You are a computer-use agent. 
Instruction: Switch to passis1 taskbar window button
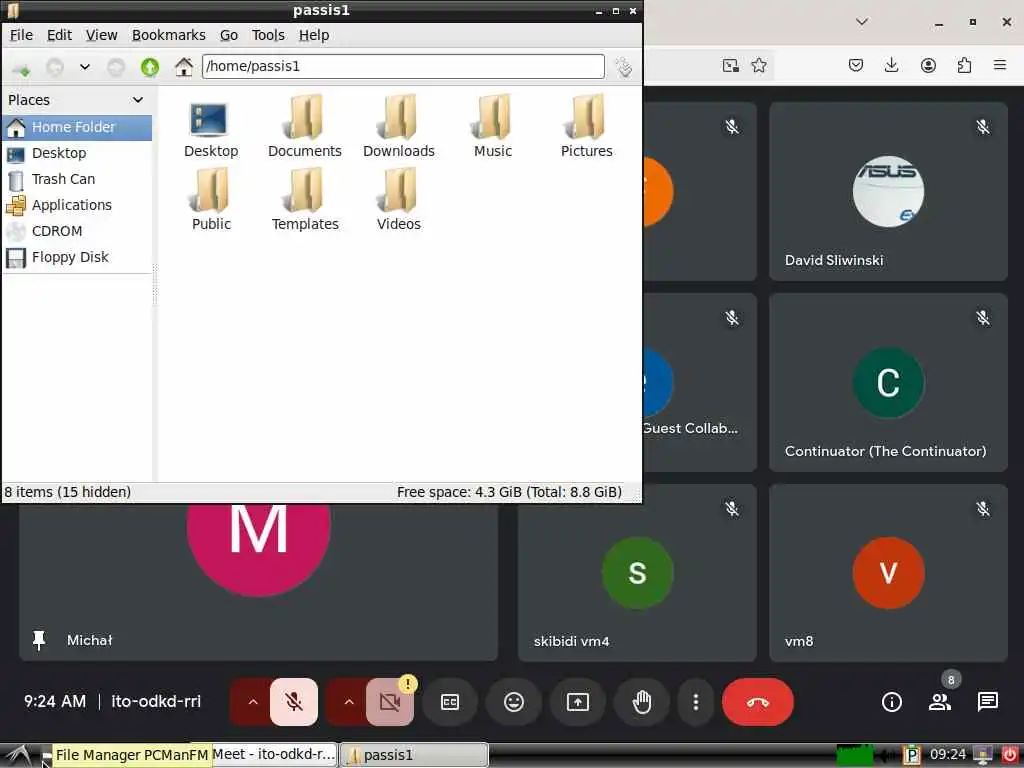[x=414, y=755]
